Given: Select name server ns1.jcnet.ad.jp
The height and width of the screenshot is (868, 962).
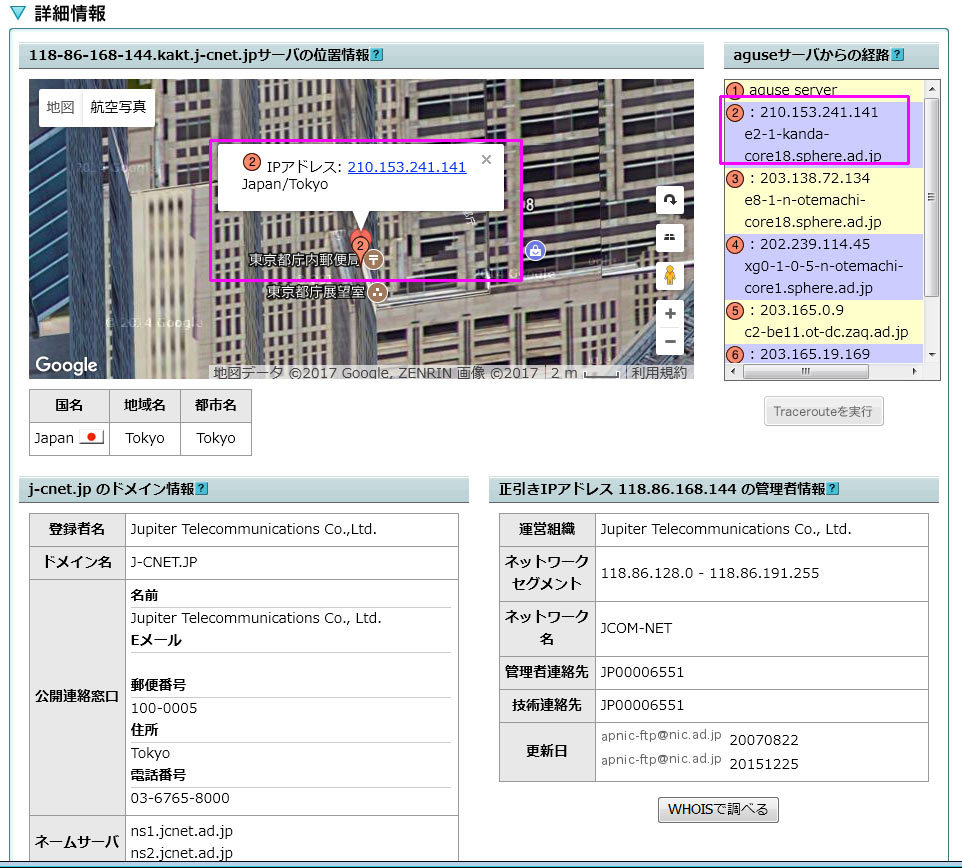Looking at the screenshot, I should (x=182, y=831).
